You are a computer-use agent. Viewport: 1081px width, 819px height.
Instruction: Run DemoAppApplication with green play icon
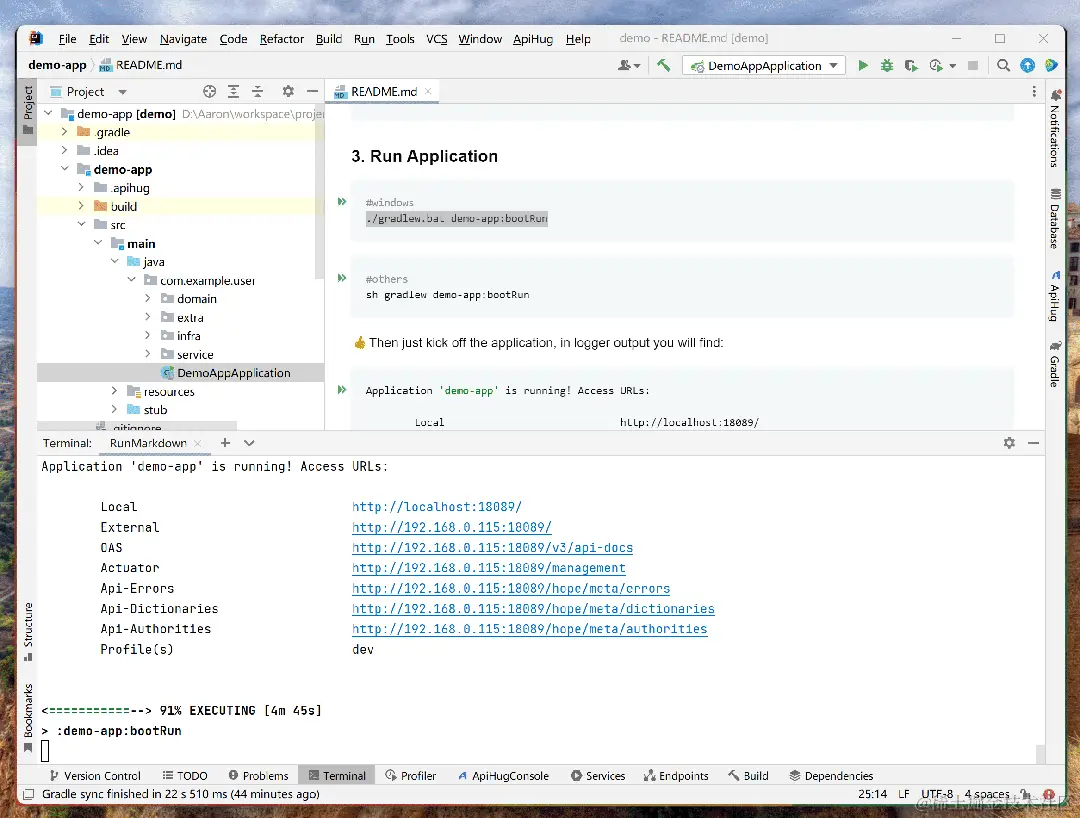pos(862,65)
